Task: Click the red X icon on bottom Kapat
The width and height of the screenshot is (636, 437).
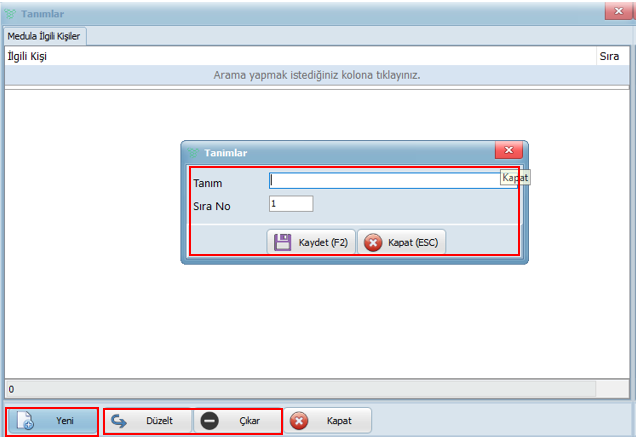Action: (x=298, y=421)
